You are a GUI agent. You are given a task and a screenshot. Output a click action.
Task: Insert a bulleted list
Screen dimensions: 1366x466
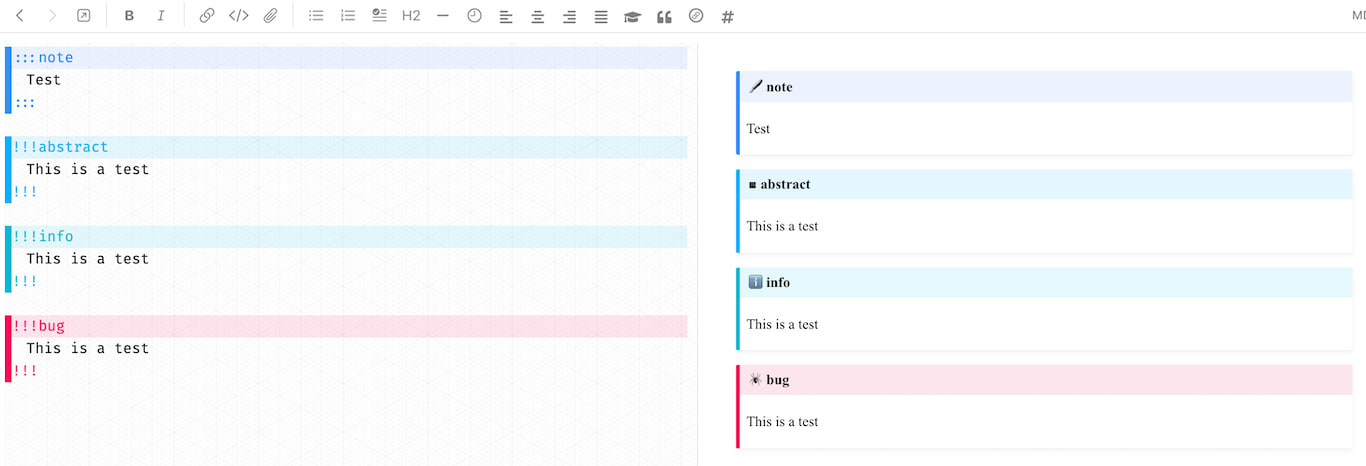coord(316,16)
